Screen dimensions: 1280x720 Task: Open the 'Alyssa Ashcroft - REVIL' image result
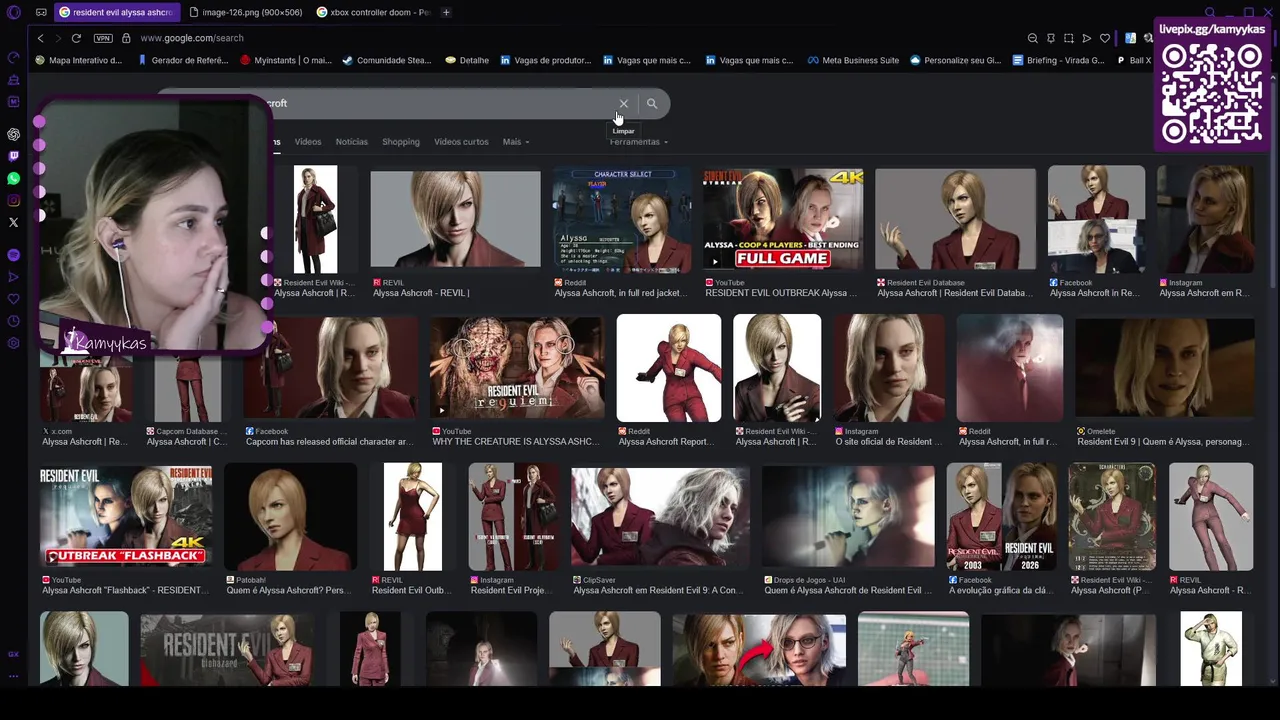(x=455, y=220)
